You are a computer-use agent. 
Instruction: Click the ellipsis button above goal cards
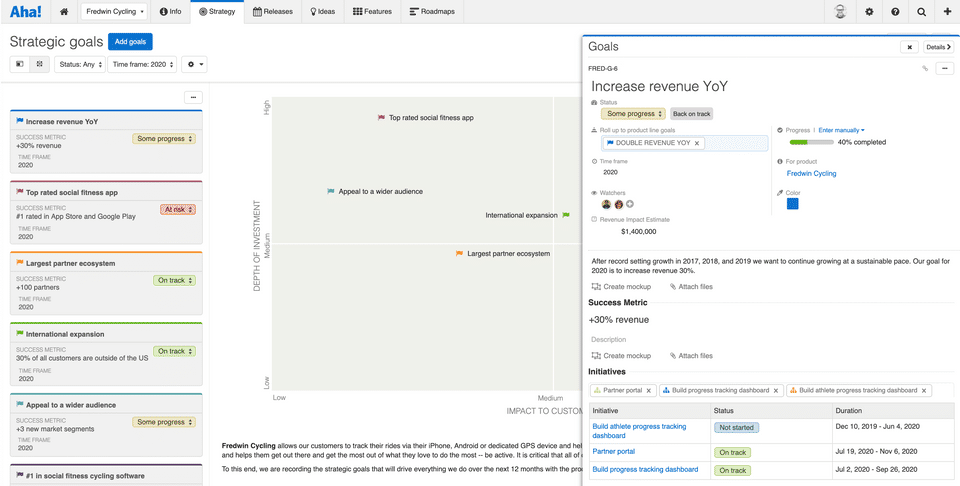coord(193,97)
